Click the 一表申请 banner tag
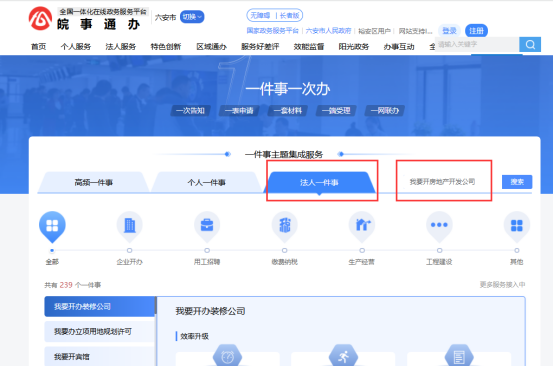 tap(239, 111)
